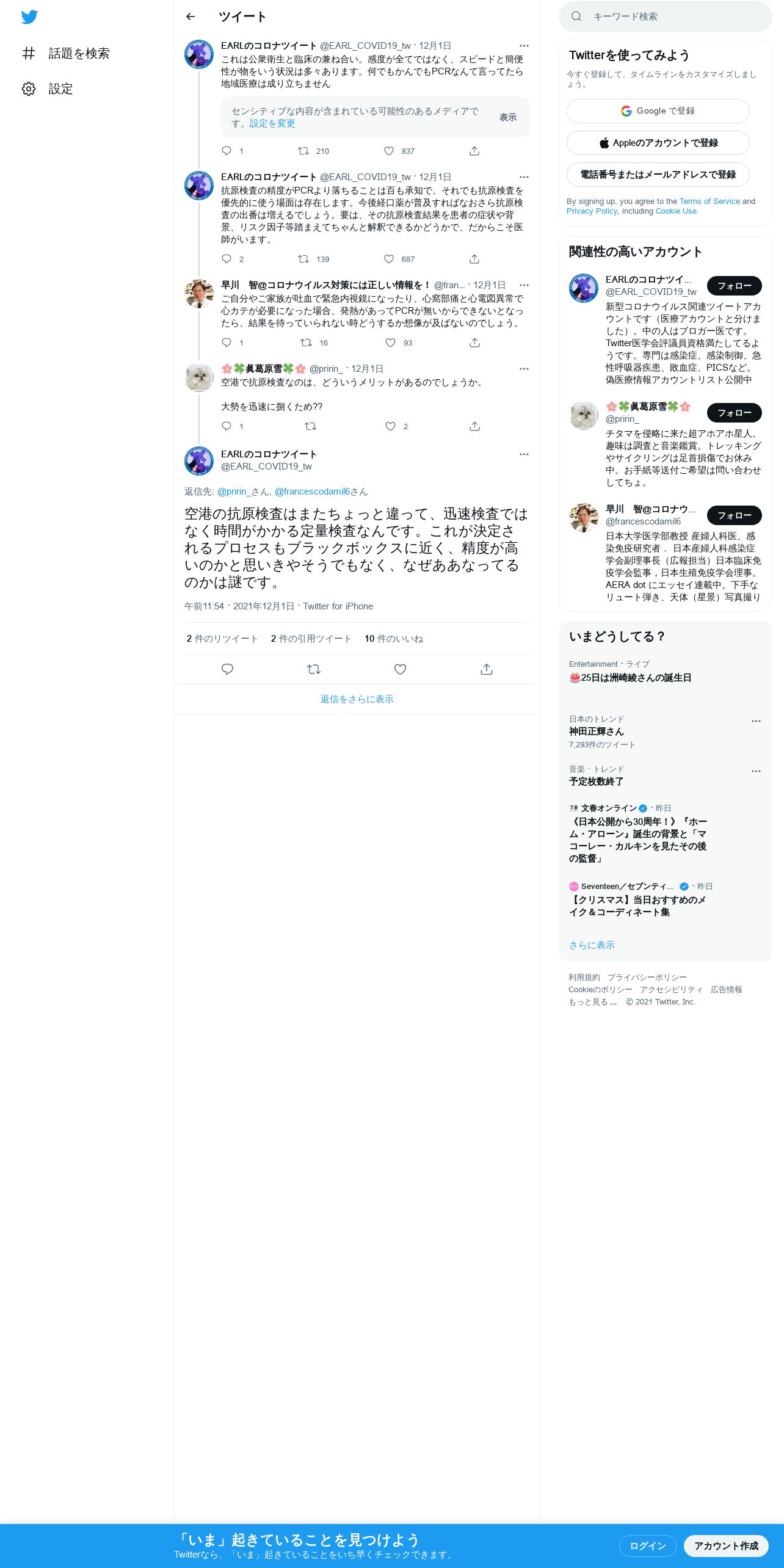Follow the @francescodamil6 account
The image size is (784, 1568).
734,515
